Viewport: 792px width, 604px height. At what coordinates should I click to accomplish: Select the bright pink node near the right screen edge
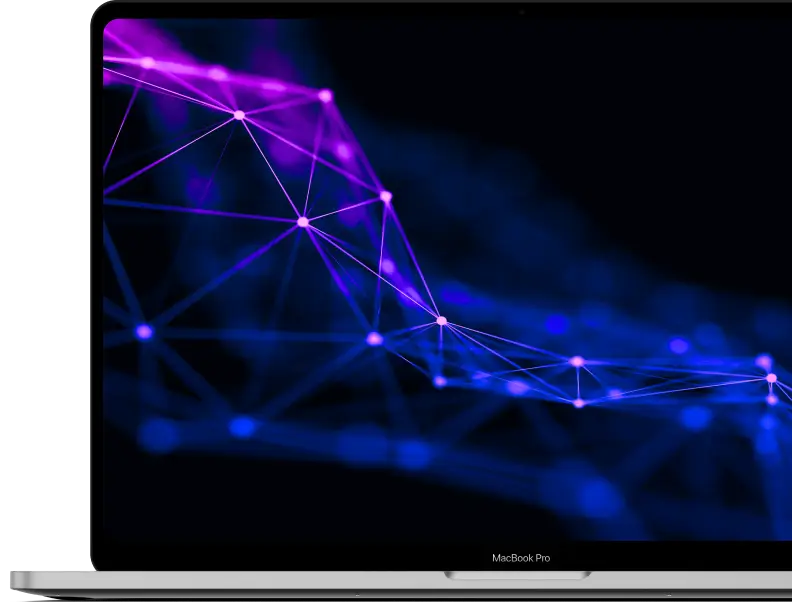771,378
